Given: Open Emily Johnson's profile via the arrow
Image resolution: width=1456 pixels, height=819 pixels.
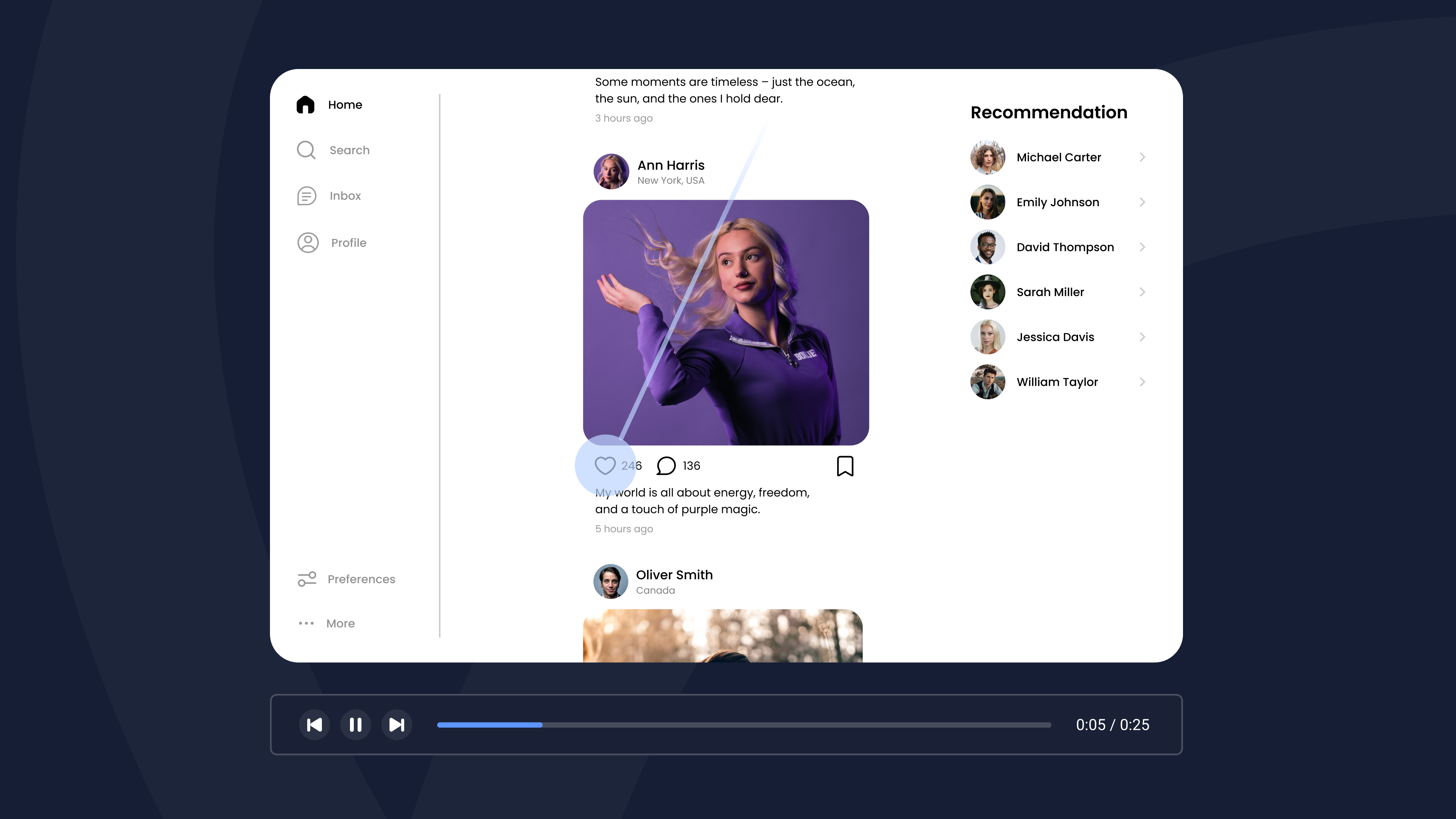Looking at the screenshot, I should (1142, 202).
